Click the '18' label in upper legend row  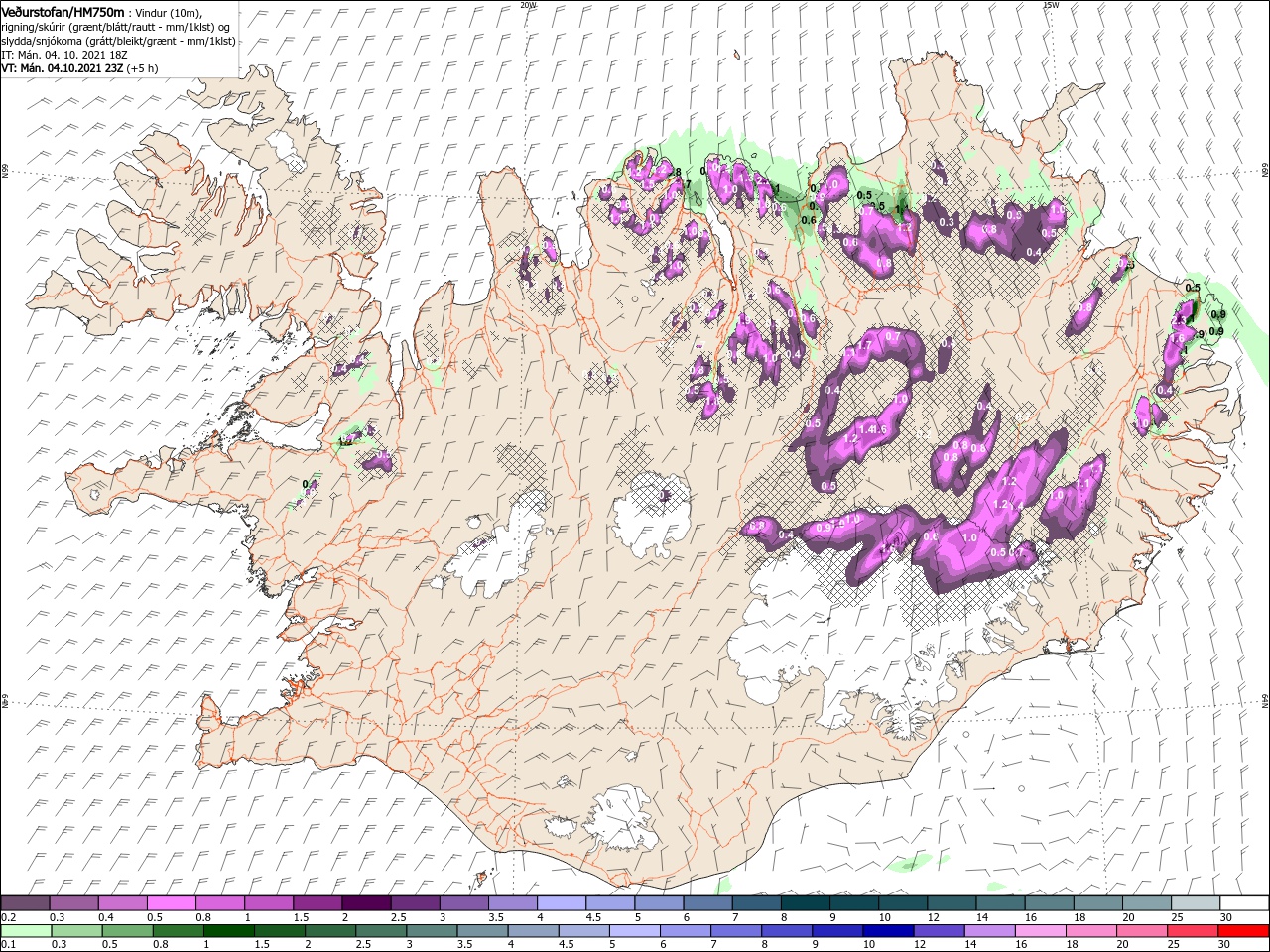(1080, 917)
